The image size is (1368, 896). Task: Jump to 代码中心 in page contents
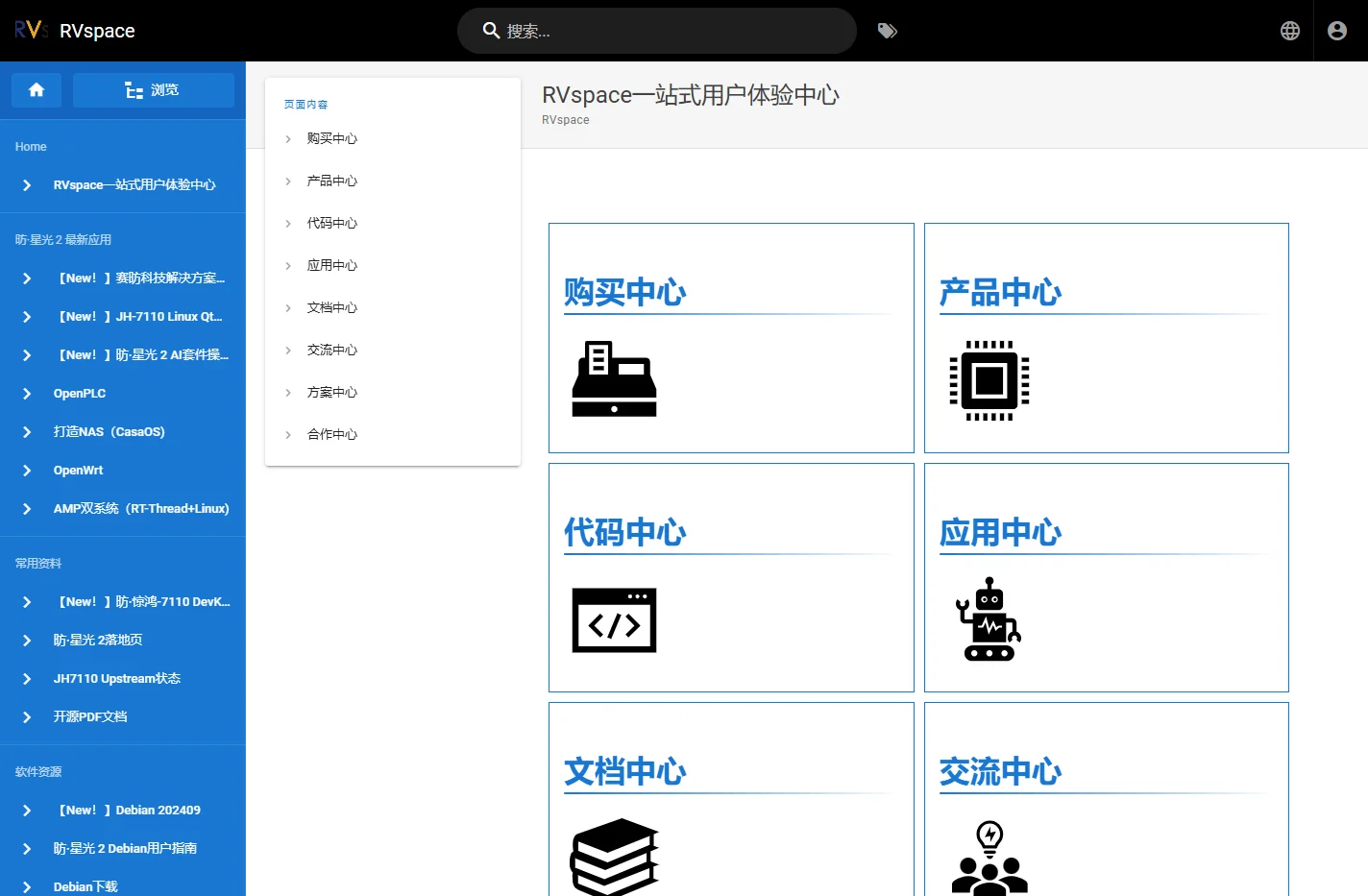coord(332,224)
